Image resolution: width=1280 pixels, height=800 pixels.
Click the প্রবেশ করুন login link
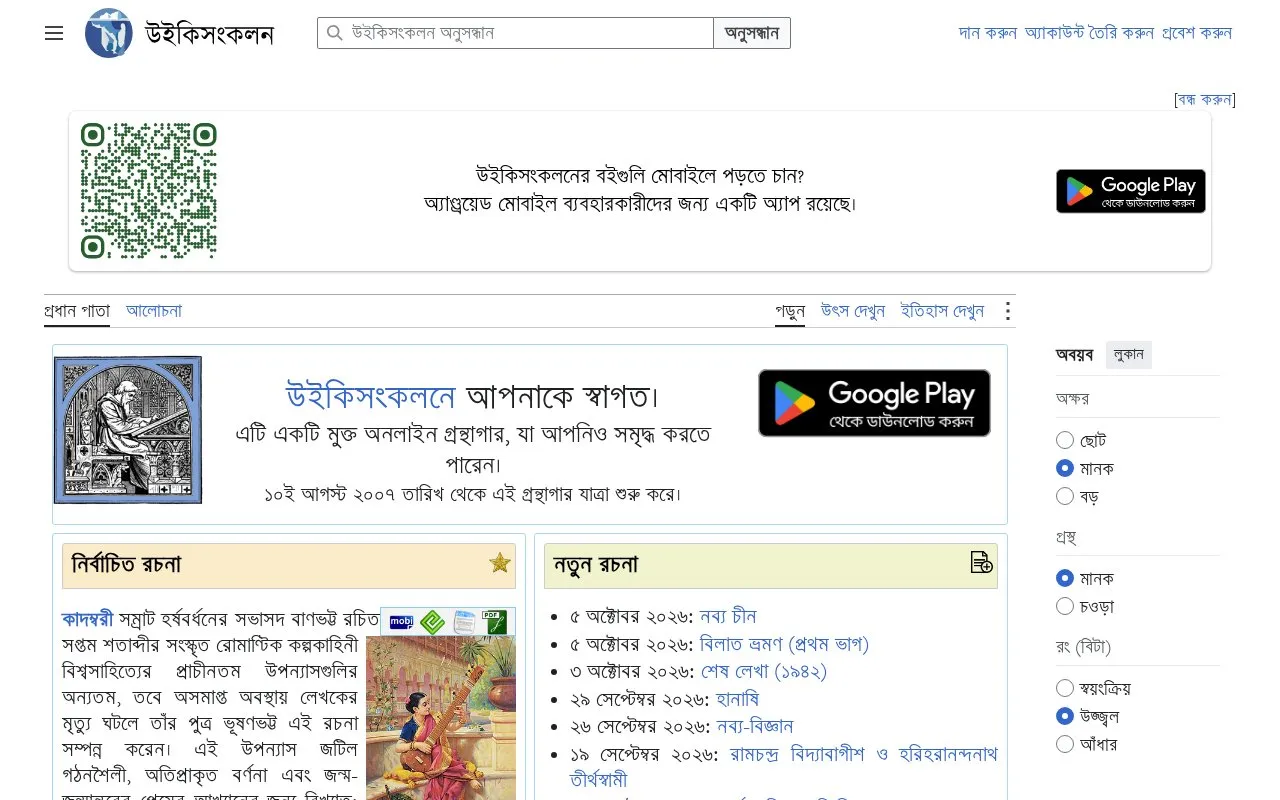click(1197, 33)
